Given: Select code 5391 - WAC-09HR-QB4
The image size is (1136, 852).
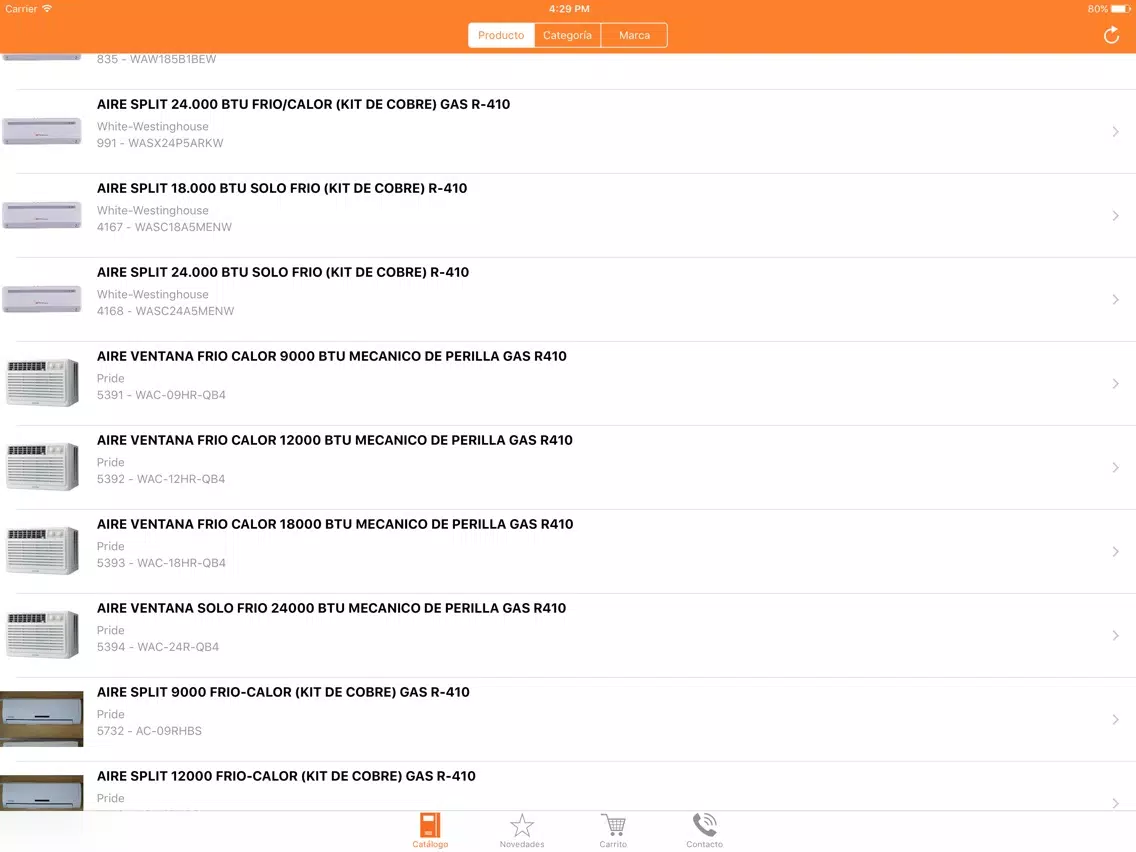Looking at the screenshot, I should [162, 396].
